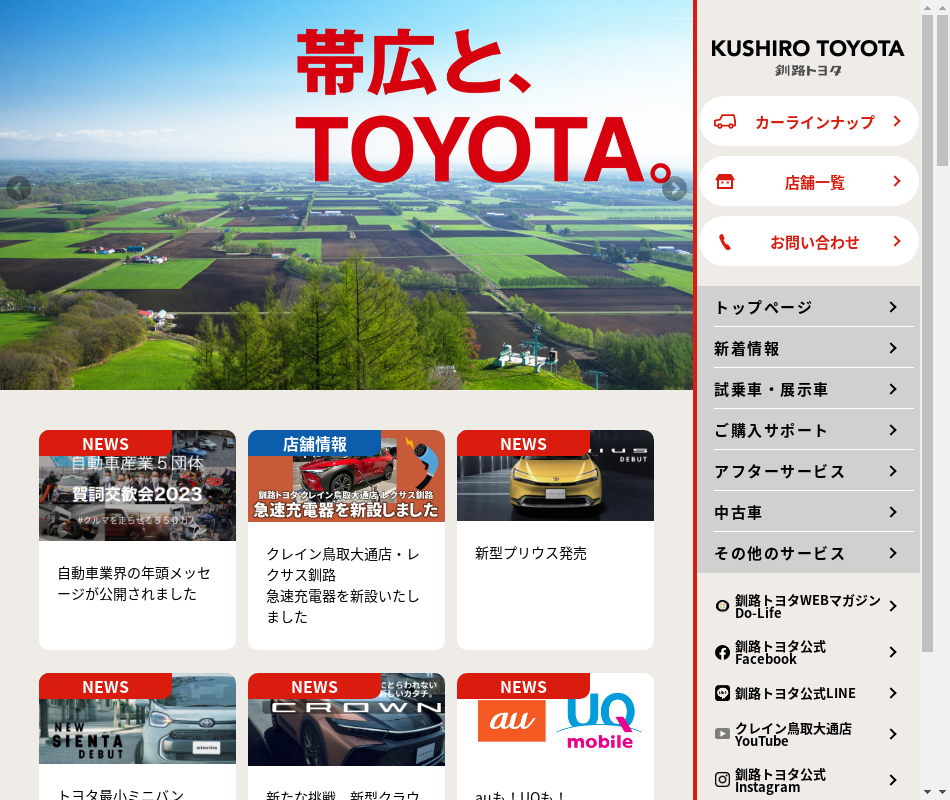Click the KUSHIRO TOYOTA logo

[x=807, y=56]
